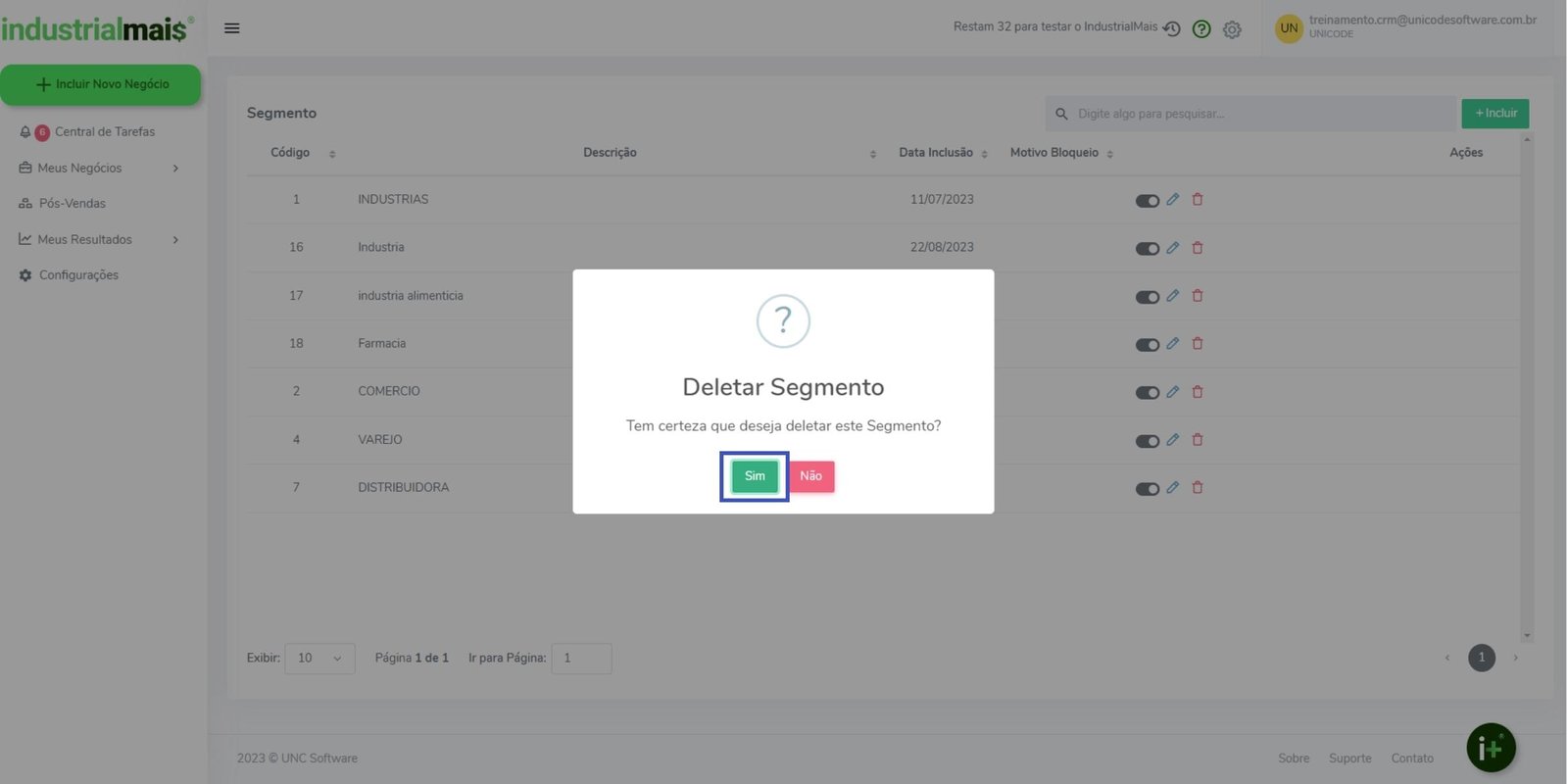
Task: Open the settings gear icon in header
Action: pyautogui.click(x=1232, y=29)
